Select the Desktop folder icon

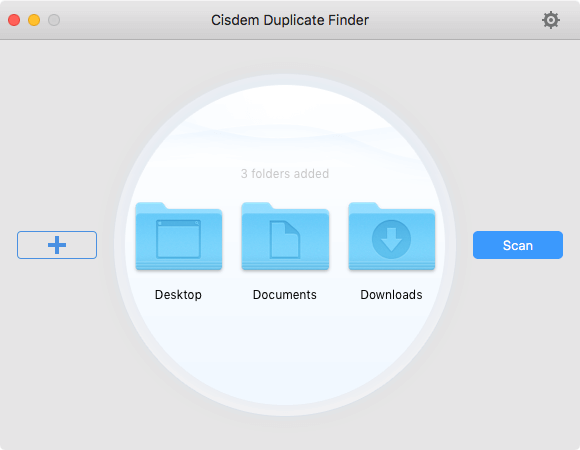(x=179, y=236)
